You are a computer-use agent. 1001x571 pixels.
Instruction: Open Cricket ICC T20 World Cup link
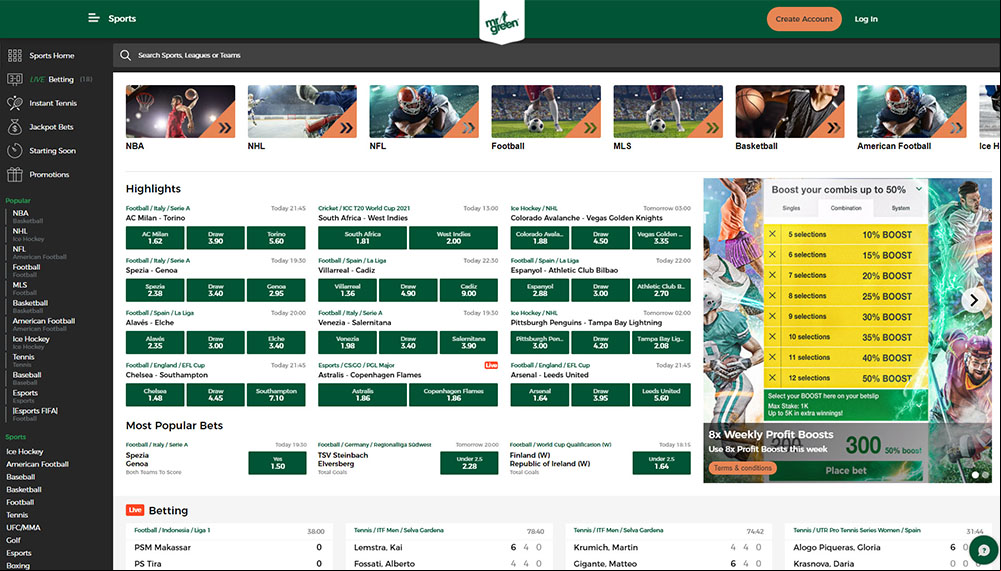364,208
